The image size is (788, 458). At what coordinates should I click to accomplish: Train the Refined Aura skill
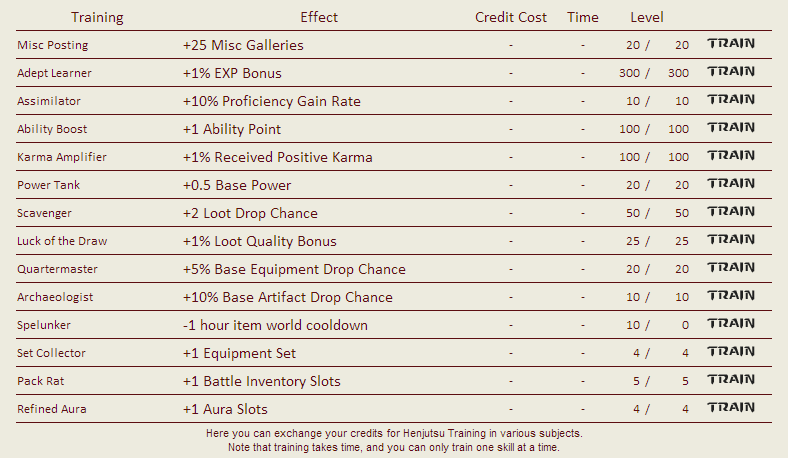pos(731,408)
